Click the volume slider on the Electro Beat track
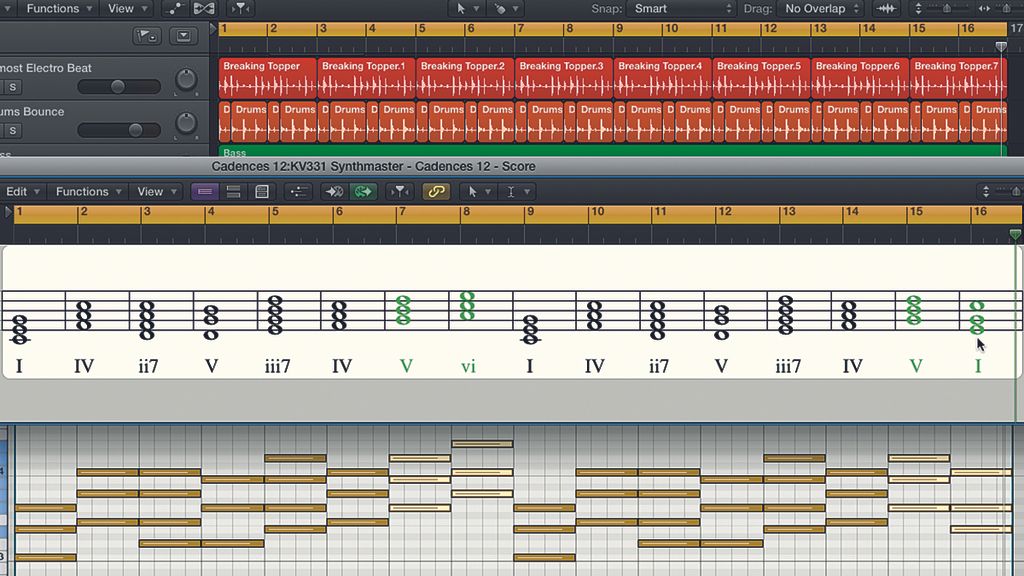Screen dimensions: 1024x576 point(118,87)
